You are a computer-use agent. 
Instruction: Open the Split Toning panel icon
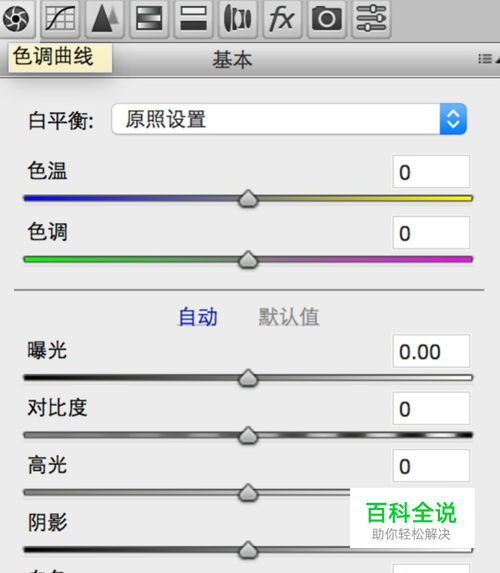coord(194,18)
